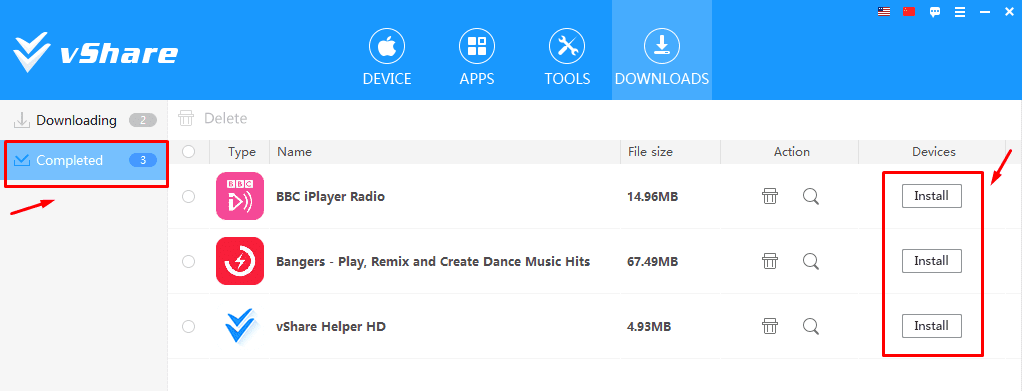The image size is (1022, 391).
Task: Click the Completed count badge 3
Action: click(143, 160)
